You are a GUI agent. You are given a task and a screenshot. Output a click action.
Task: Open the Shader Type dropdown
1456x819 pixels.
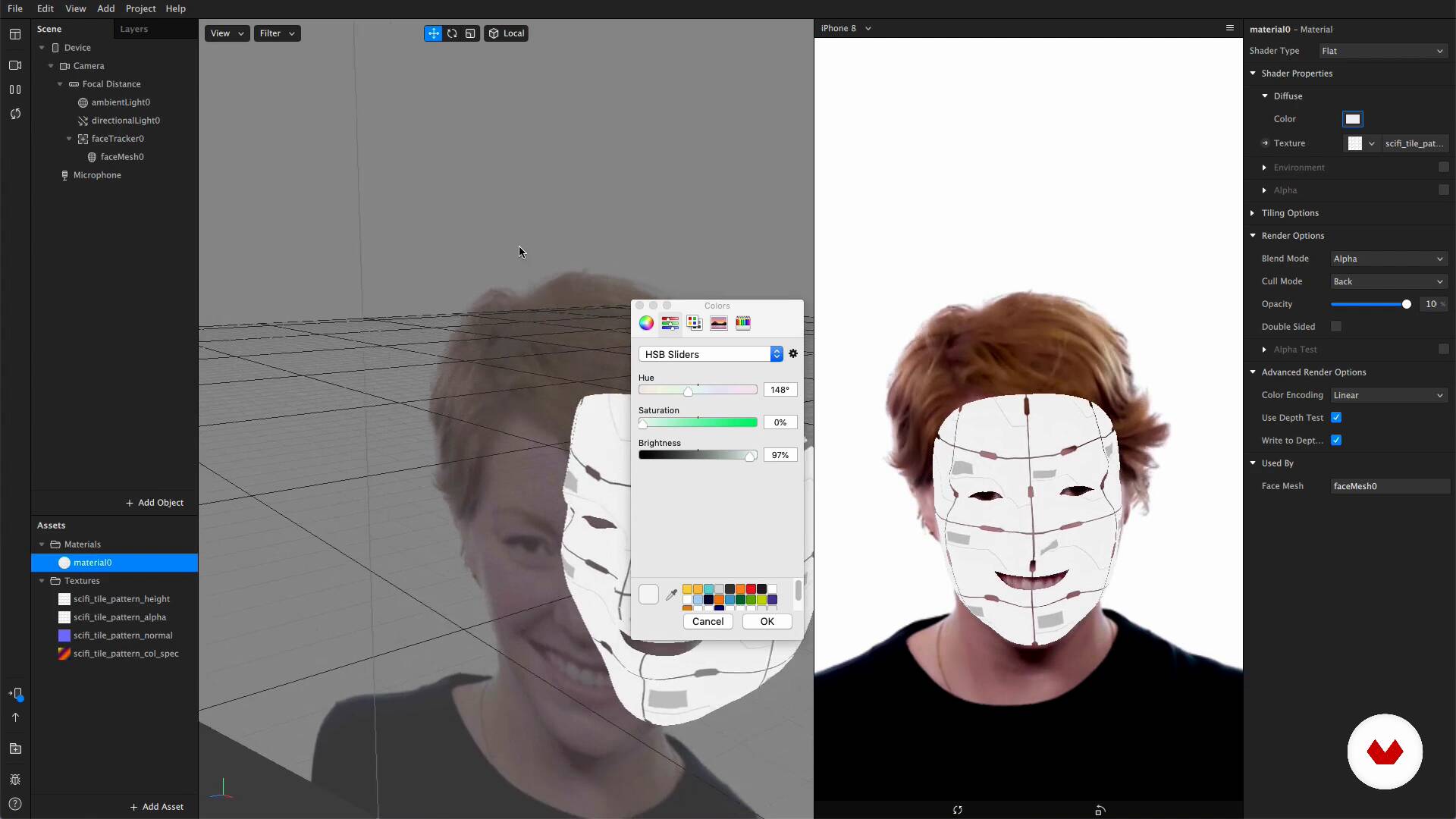pos(1383,51)
